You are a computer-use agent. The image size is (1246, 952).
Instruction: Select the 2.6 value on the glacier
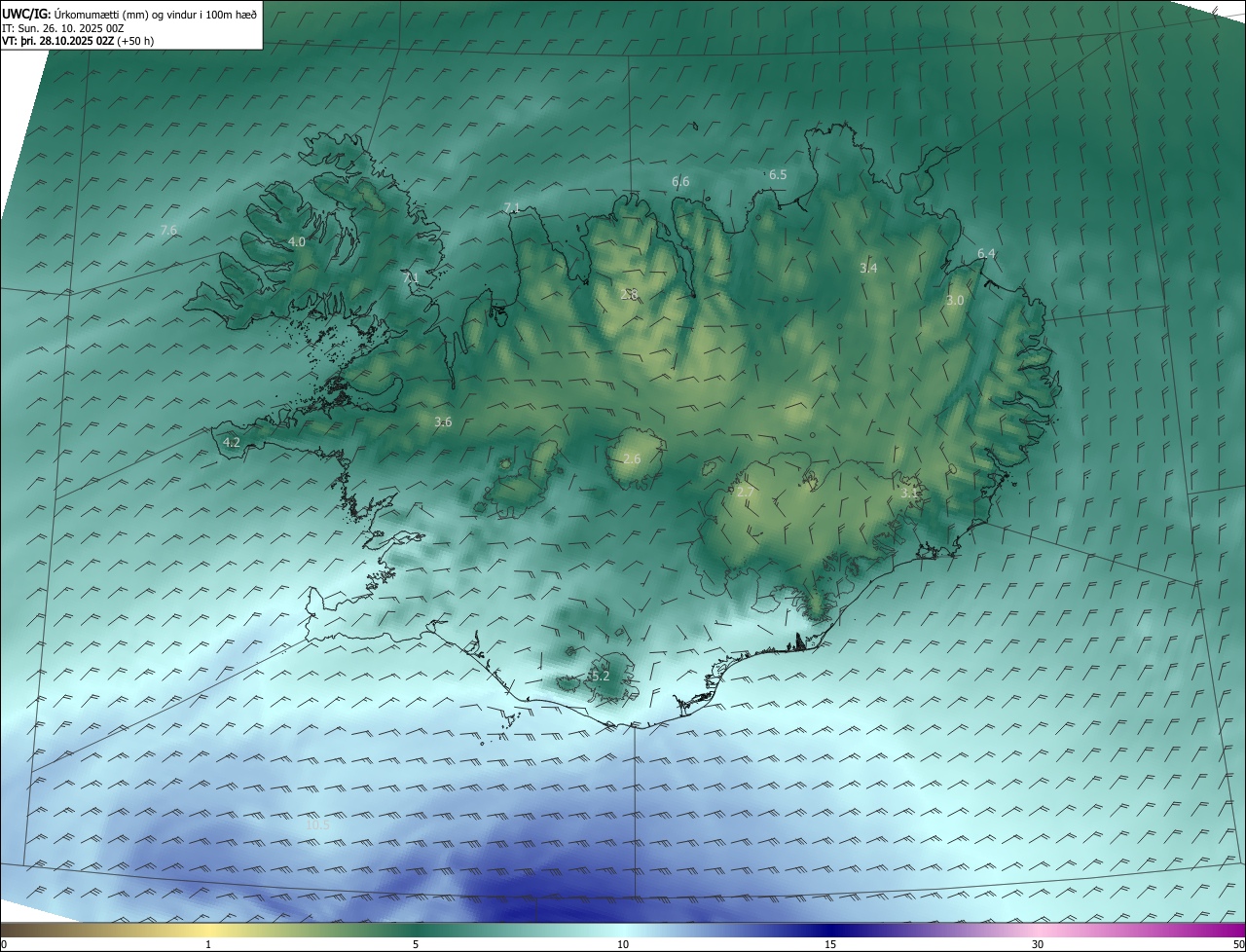click(632, 459)
